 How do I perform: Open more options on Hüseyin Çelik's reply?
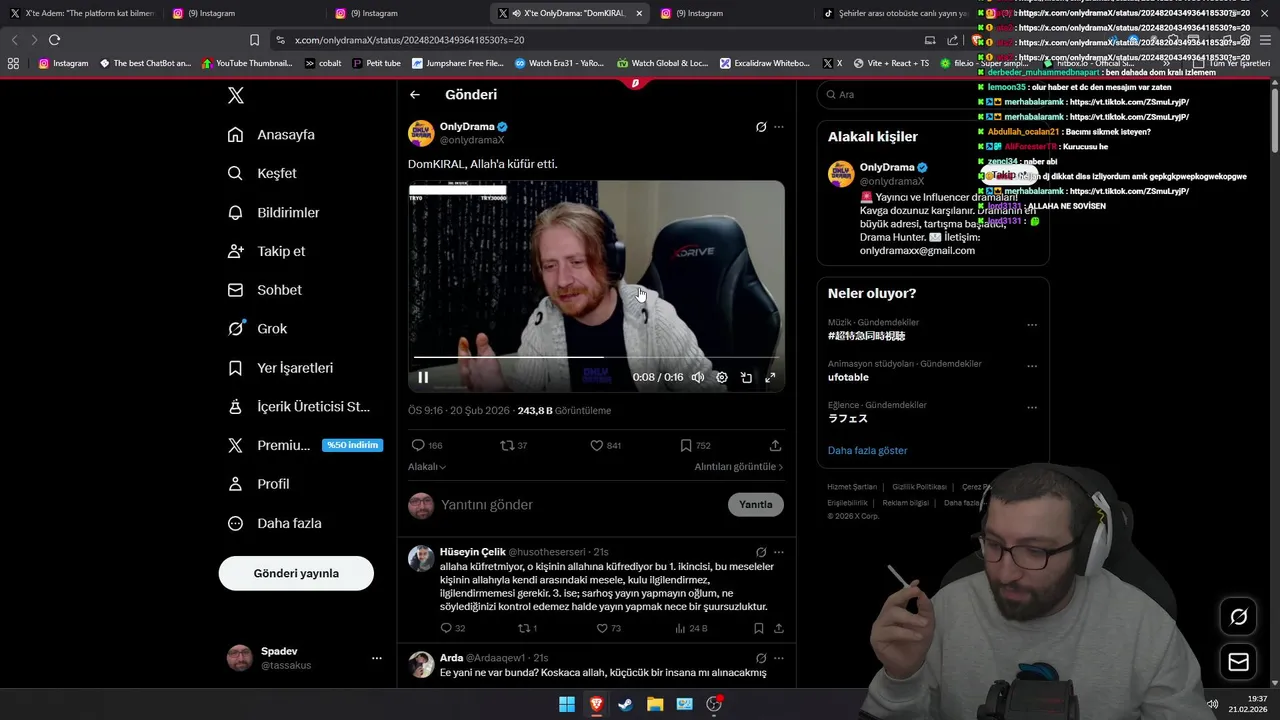pos(779,552)
